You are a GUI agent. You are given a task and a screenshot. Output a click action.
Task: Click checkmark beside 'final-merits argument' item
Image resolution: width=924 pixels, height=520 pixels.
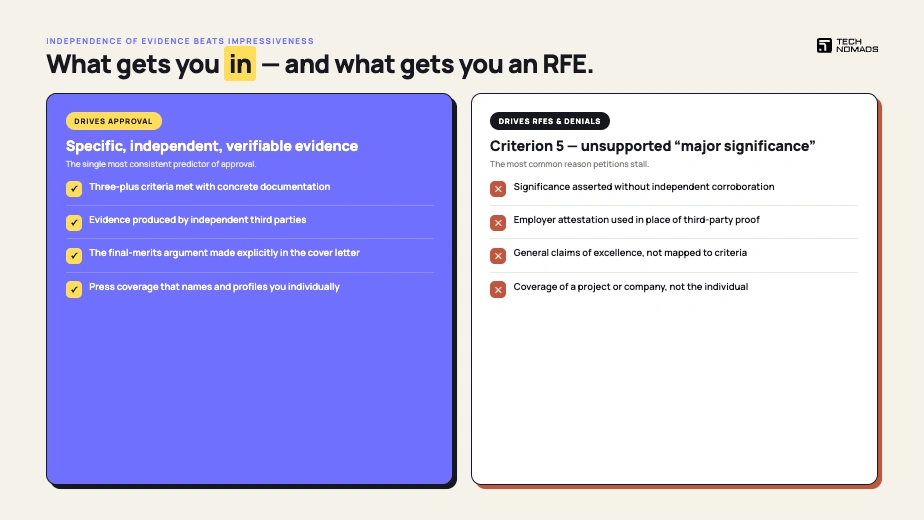[74, 255]
